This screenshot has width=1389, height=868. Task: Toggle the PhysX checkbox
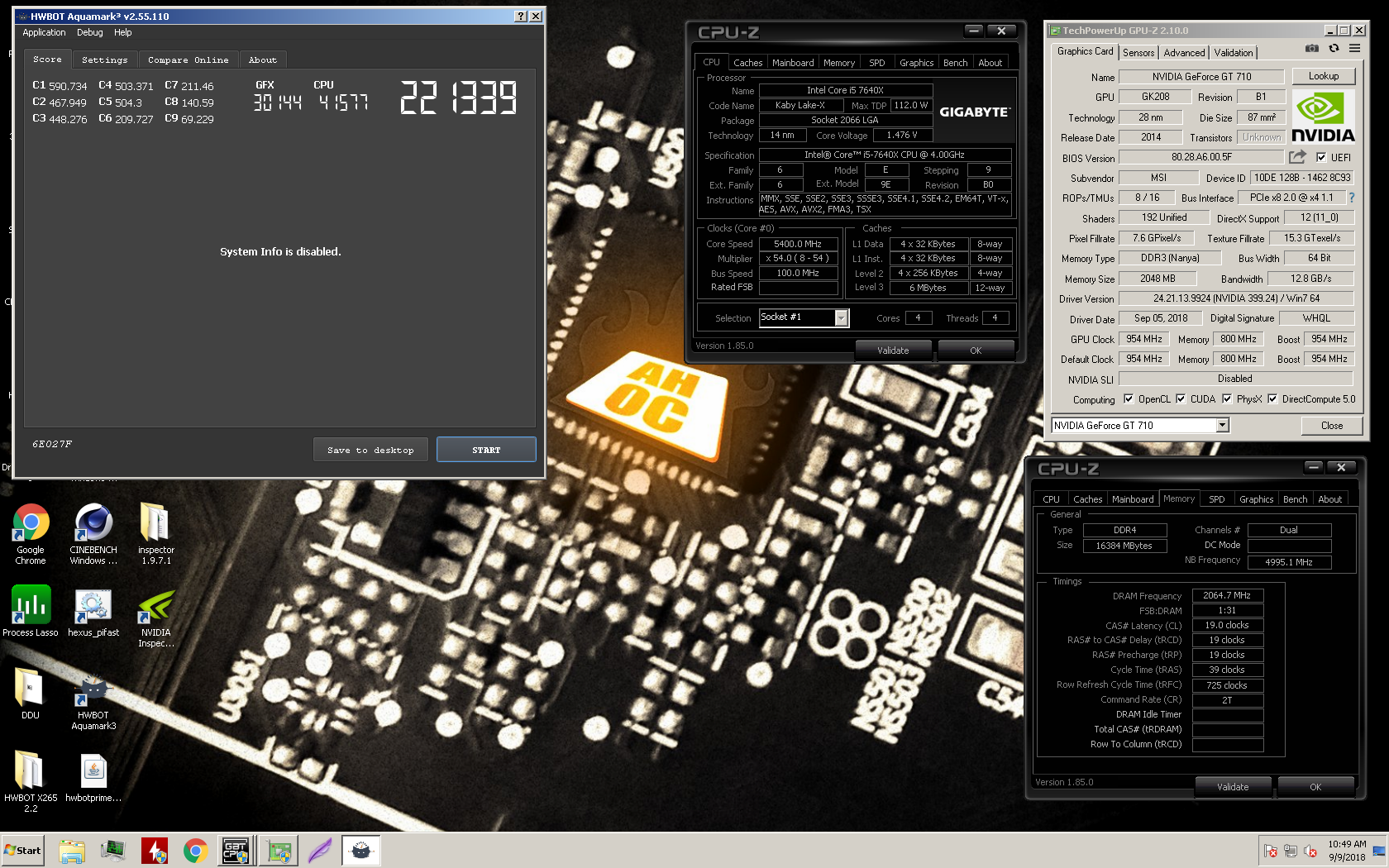pos(1227,398)
